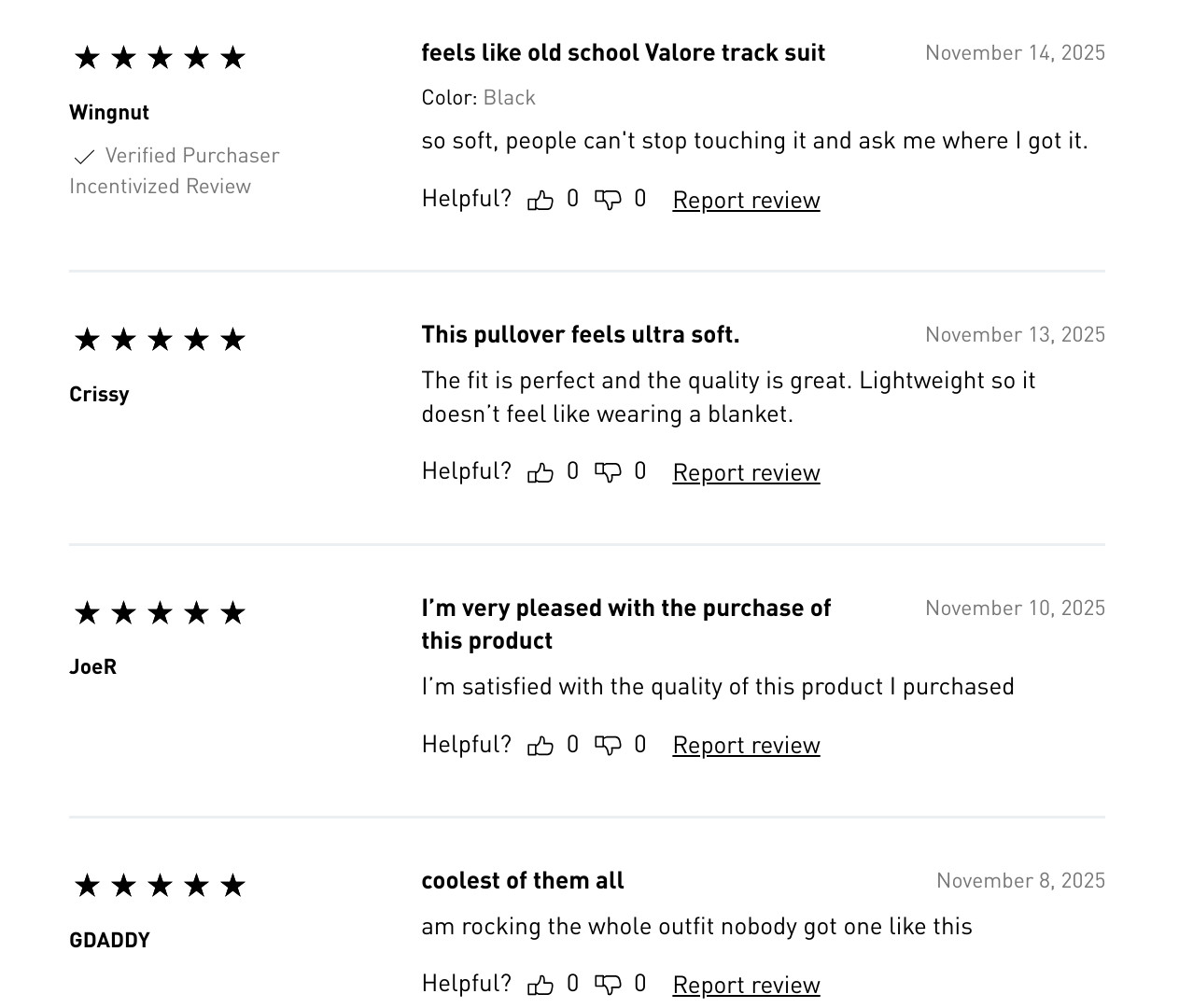Click thumbs down on GDADDY's review
Image resolution: width=1179 pixels, height=1008 pixels.
click(x=608, y=985)
